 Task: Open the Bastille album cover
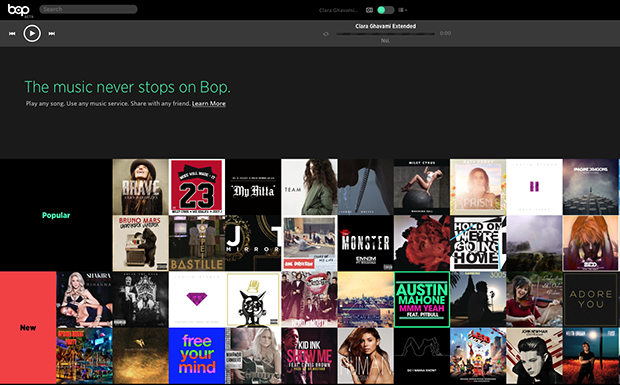coord(197,243)
